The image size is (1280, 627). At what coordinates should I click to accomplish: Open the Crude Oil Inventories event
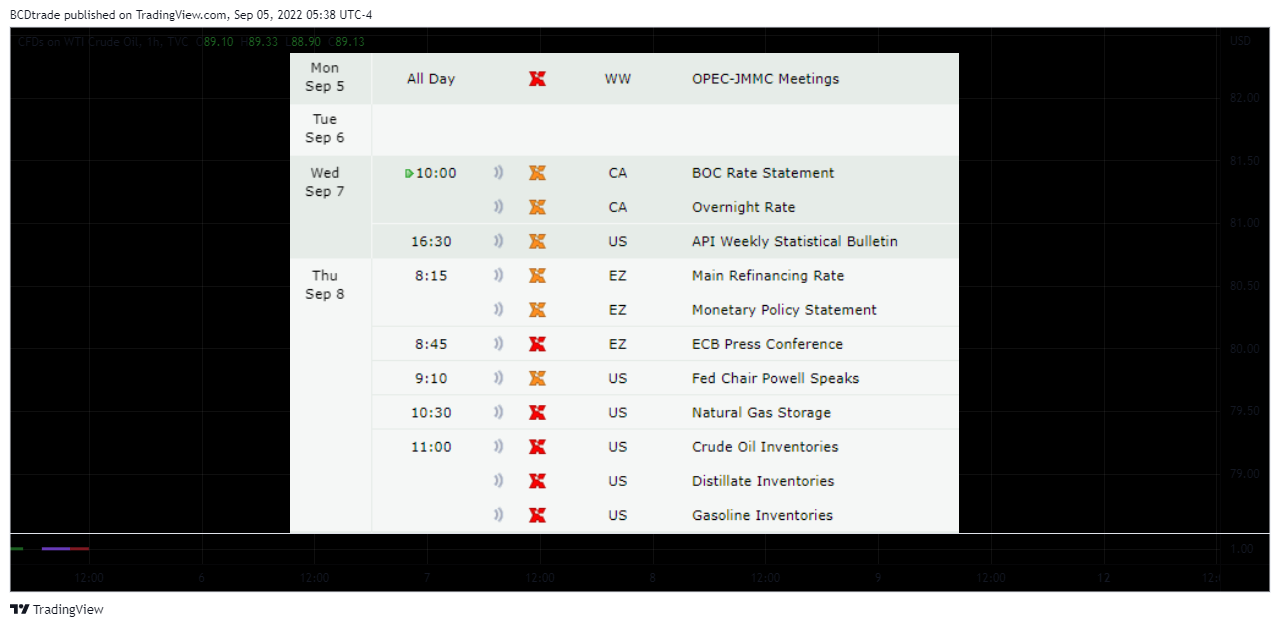point(765,447)
